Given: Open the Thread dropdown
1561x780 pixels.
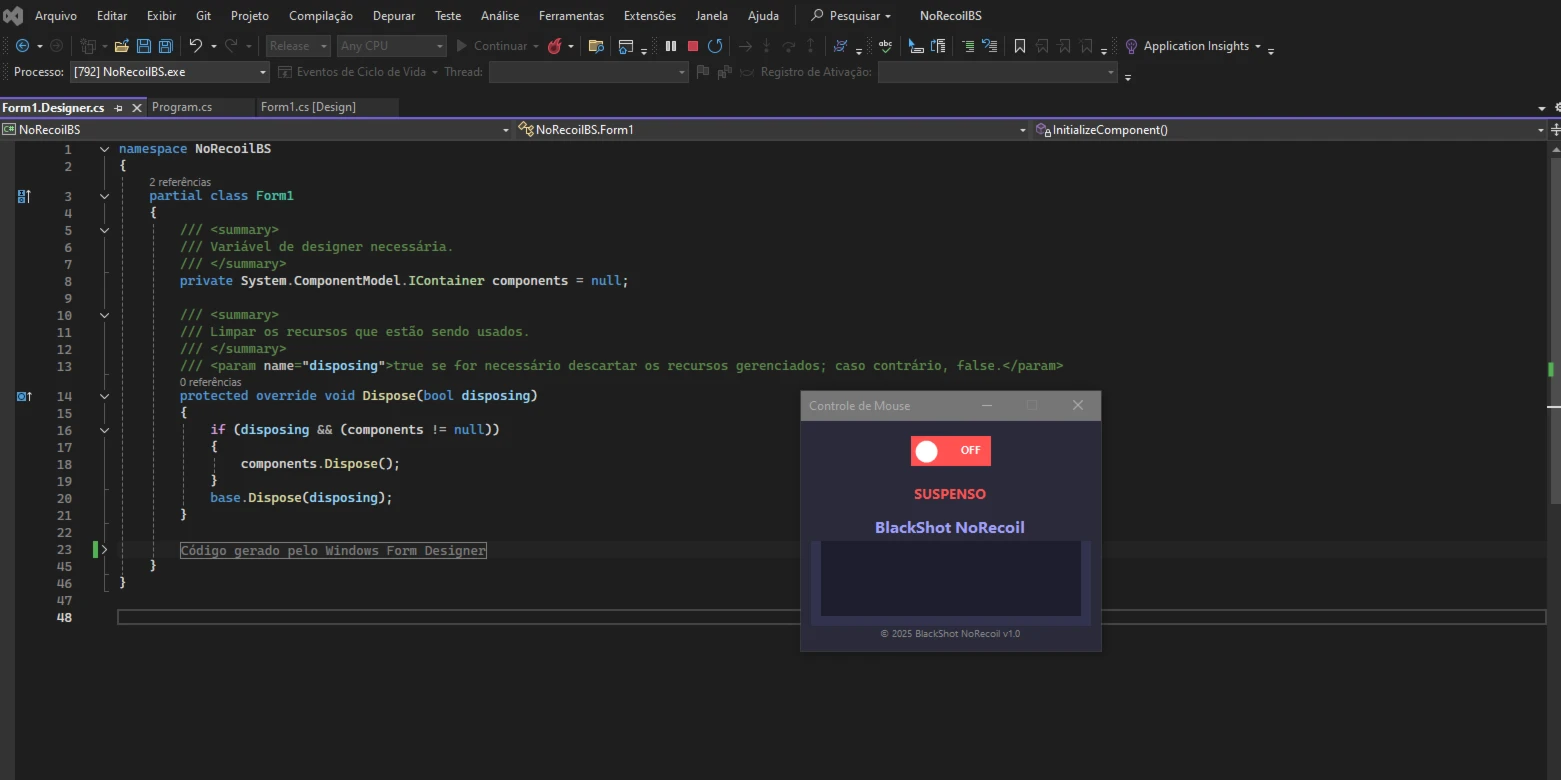Looking at the screenshot, I should coord(588,72).
